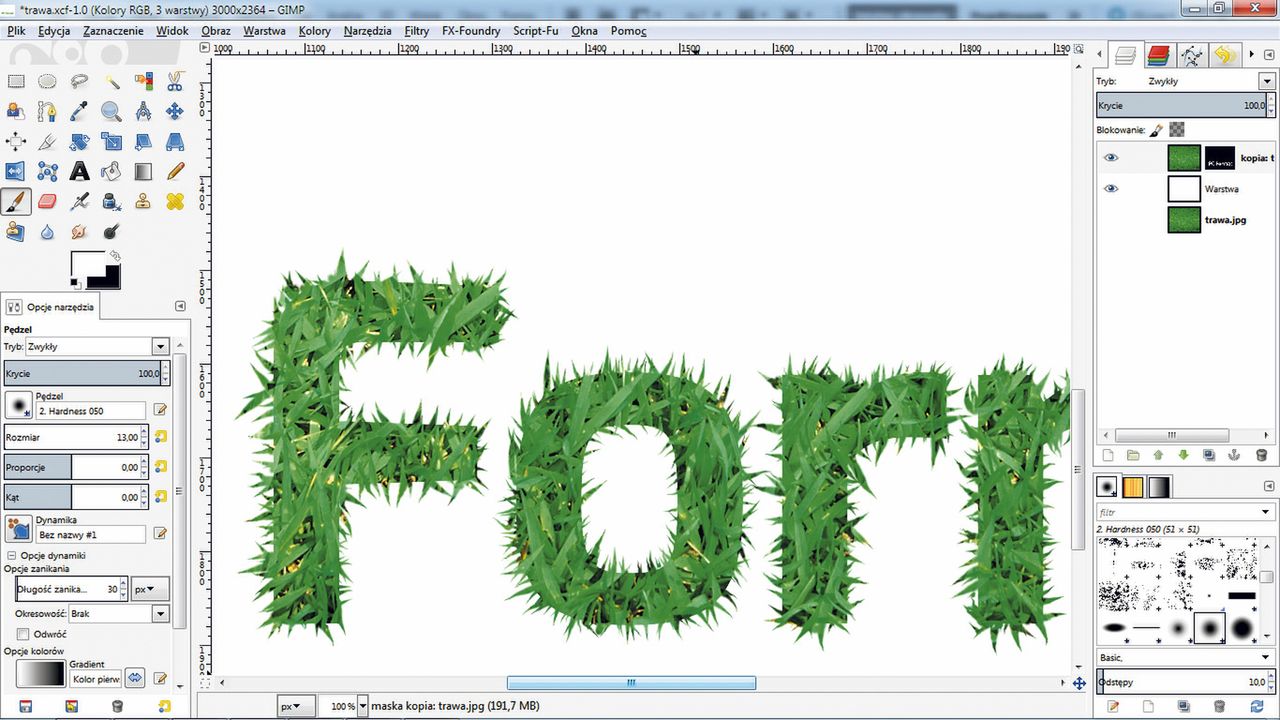Hide the Warstwa layer
1280x720 pixels.
(x=1110, y=189)
